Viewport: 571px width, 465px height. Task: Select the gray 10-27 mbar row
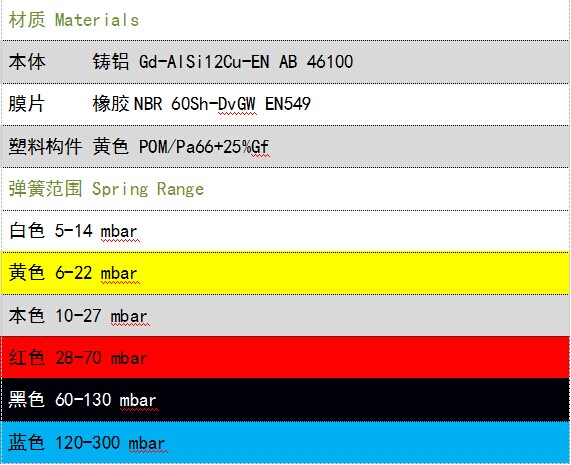click(286, 315)
